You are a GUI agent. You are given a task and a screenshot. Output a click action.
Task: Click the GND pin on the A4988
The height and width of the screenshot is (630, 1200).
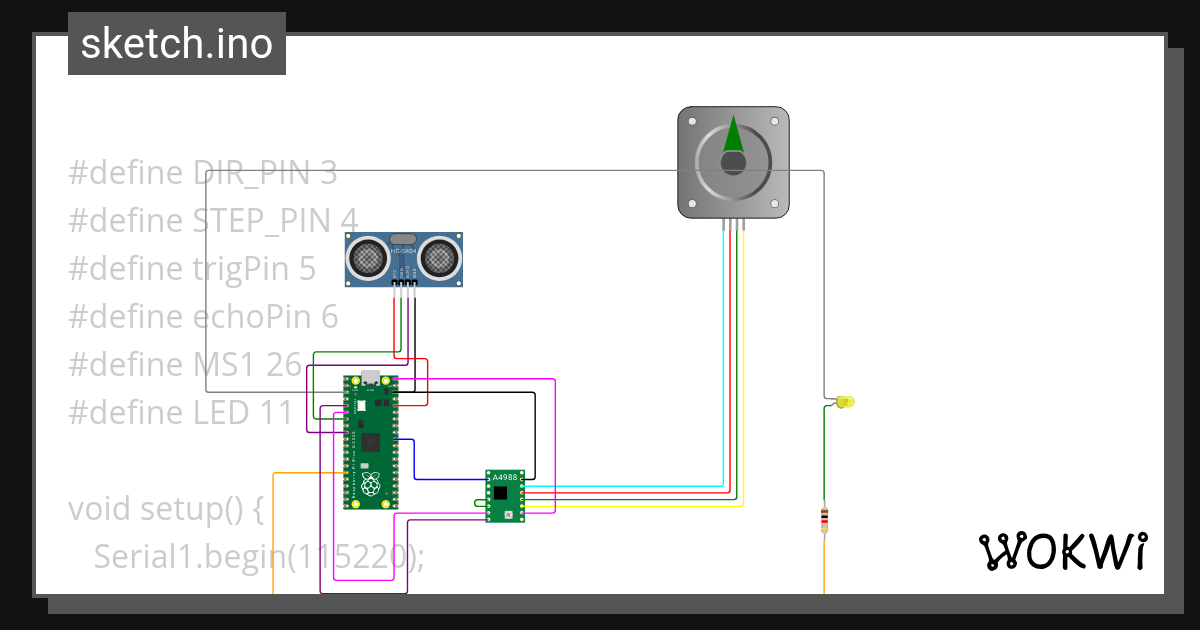coord(521,479)
